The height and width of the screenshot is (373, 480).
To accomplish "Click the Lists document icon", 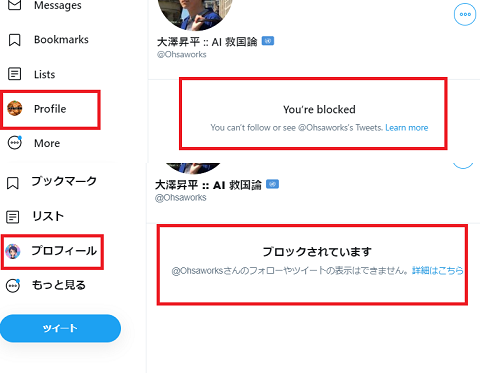I will pos(15,74).
